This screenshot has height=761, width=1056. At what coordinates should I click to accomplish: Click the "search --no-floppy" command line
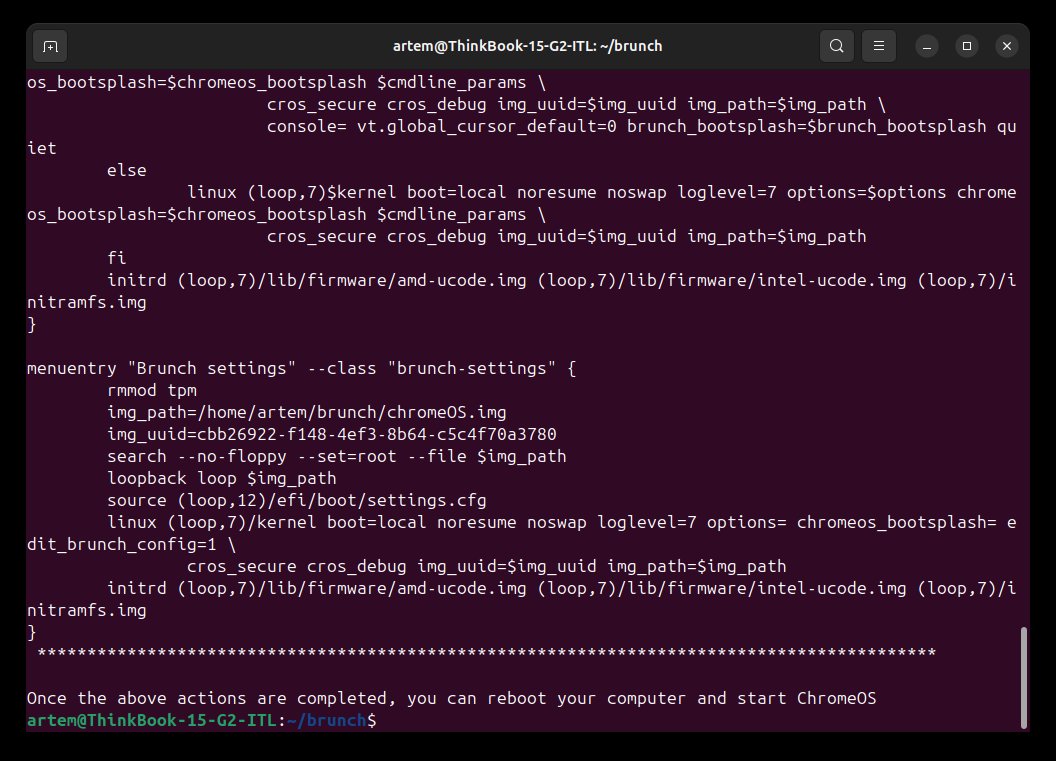coord(336,456)
